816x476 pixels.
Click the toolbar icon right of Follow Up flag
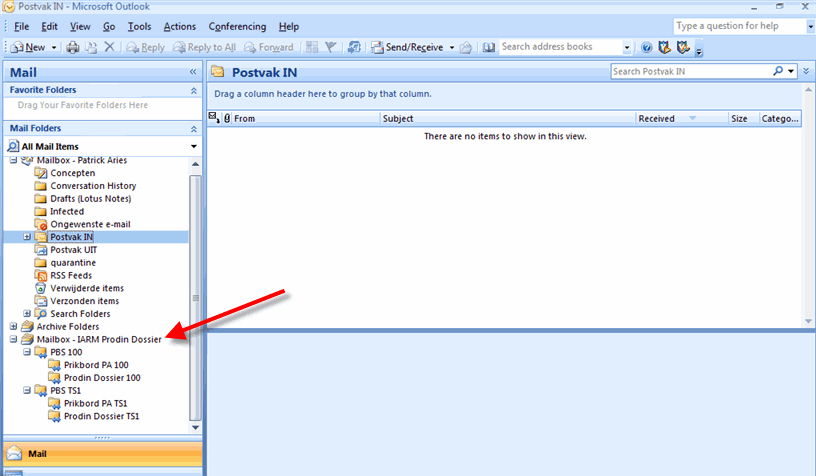(x=354, y=47)
